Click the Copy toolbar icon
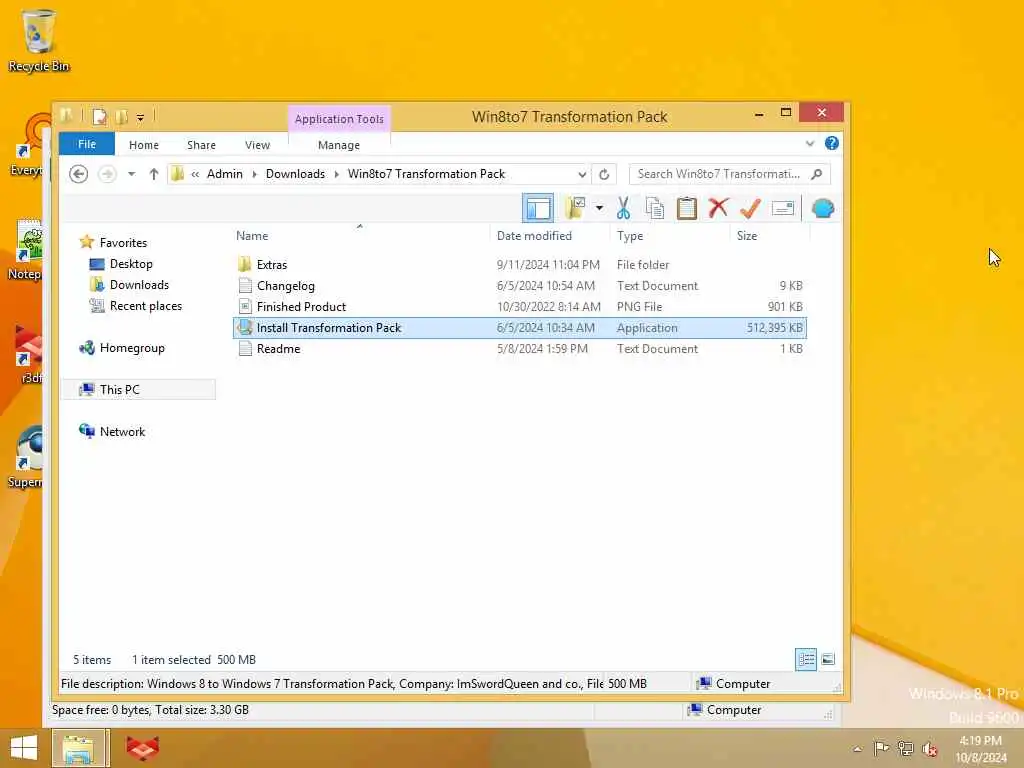Screen dimensions: 1024x768 [x=654, y=208]
